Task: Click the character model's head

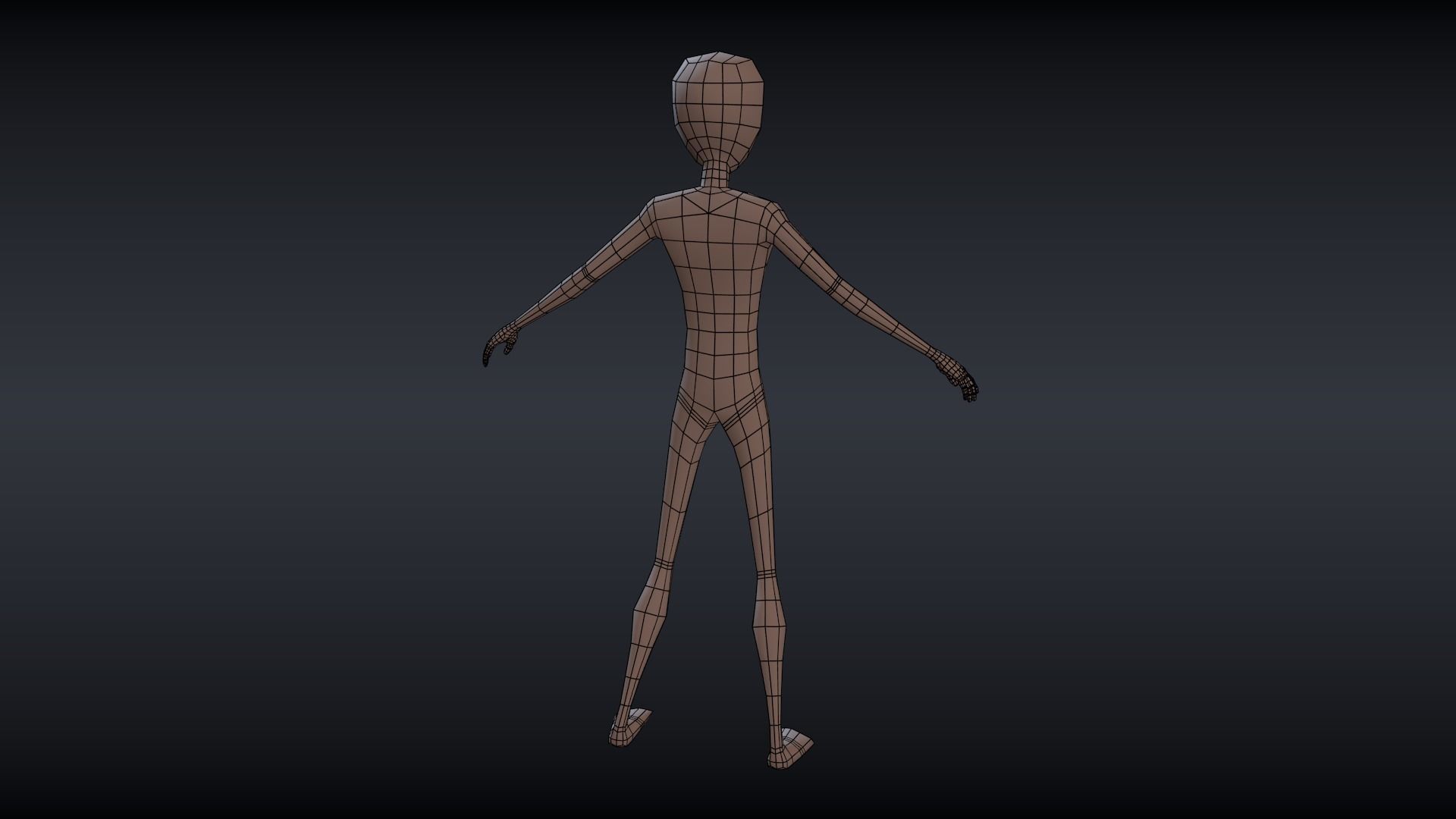Action: pos(717,109)
